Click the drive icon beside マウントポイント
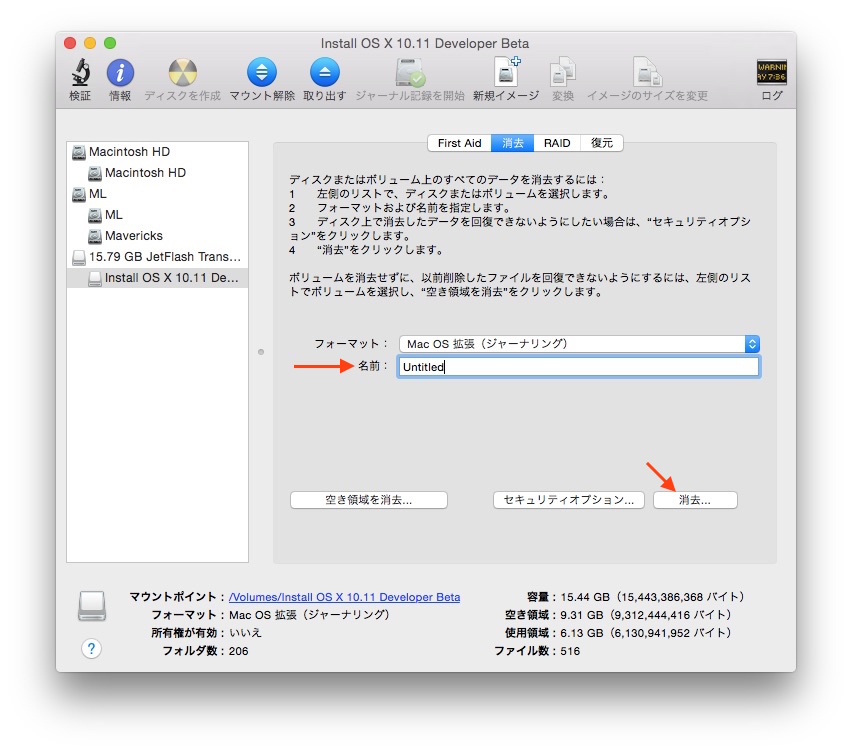852x752 pixels. [x=92, y=606]
